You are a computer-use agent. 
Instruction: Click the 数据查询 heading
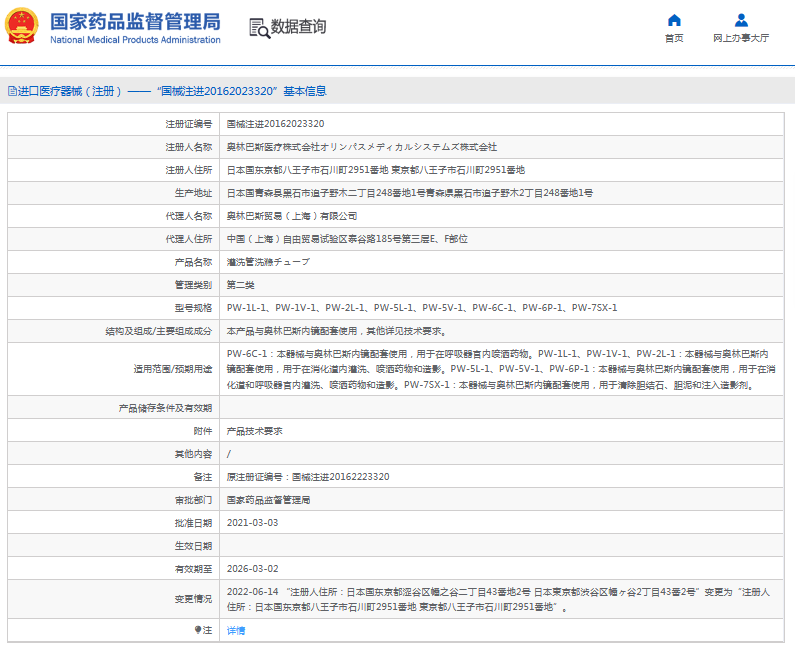coord(298,26)
